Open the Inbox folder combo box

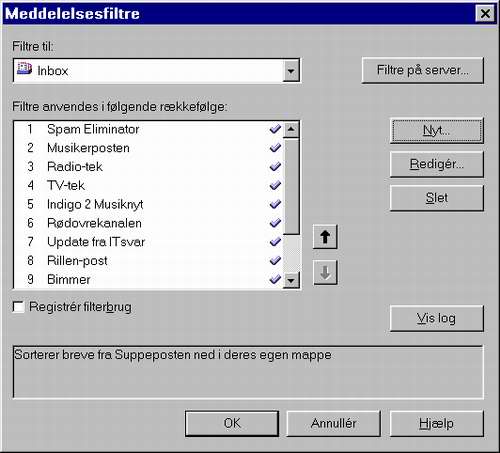157,71
